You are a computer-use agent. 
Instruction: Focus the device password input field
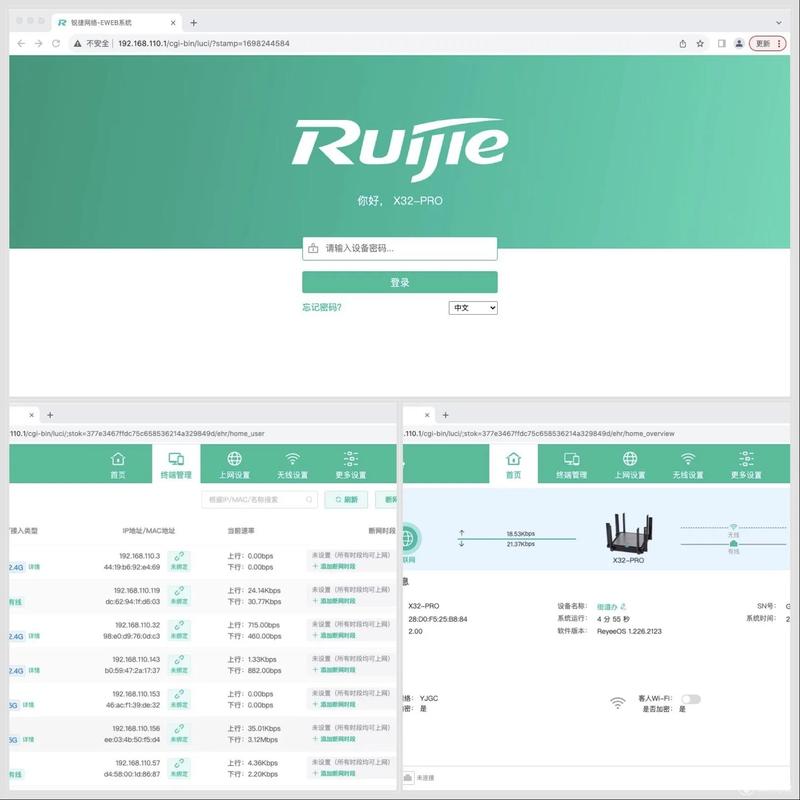pos(399,248)
